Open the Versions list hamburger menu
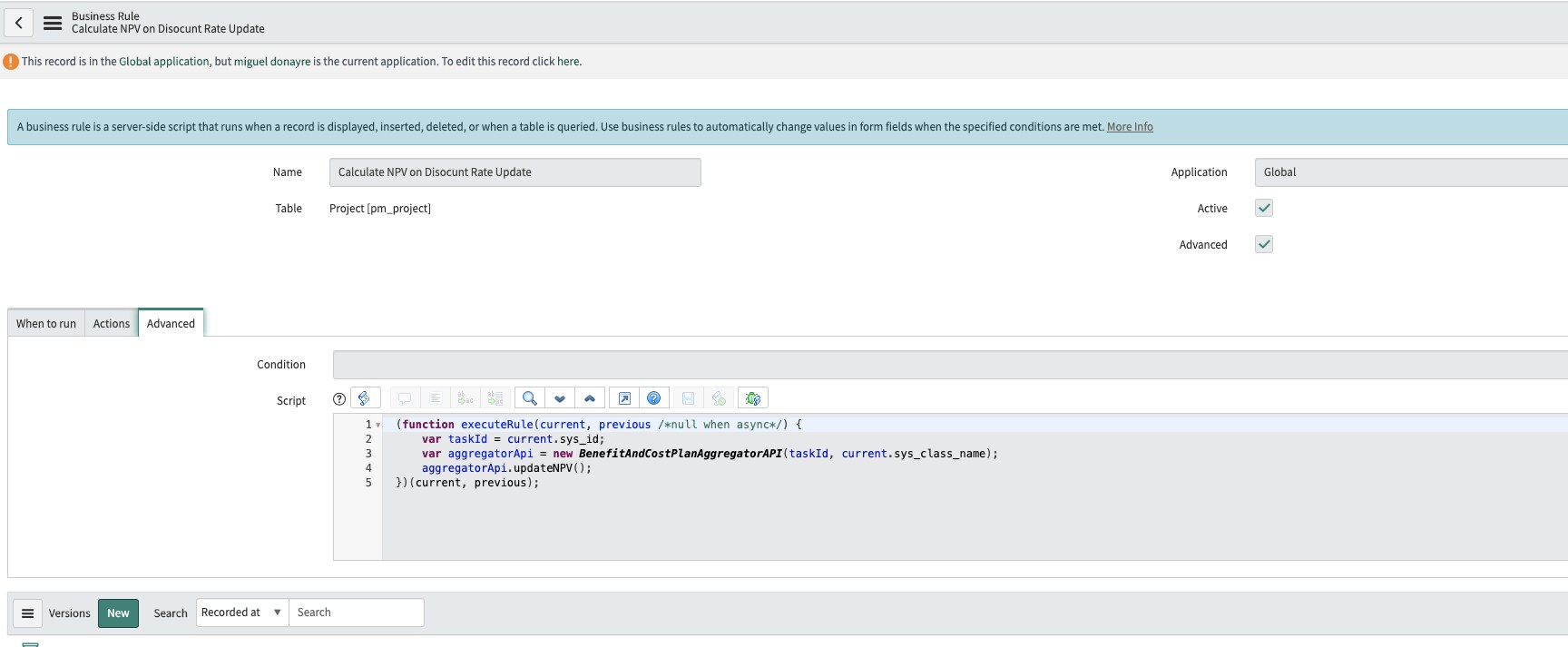This screenshot has width=1568, height=647. click(28, 613)
